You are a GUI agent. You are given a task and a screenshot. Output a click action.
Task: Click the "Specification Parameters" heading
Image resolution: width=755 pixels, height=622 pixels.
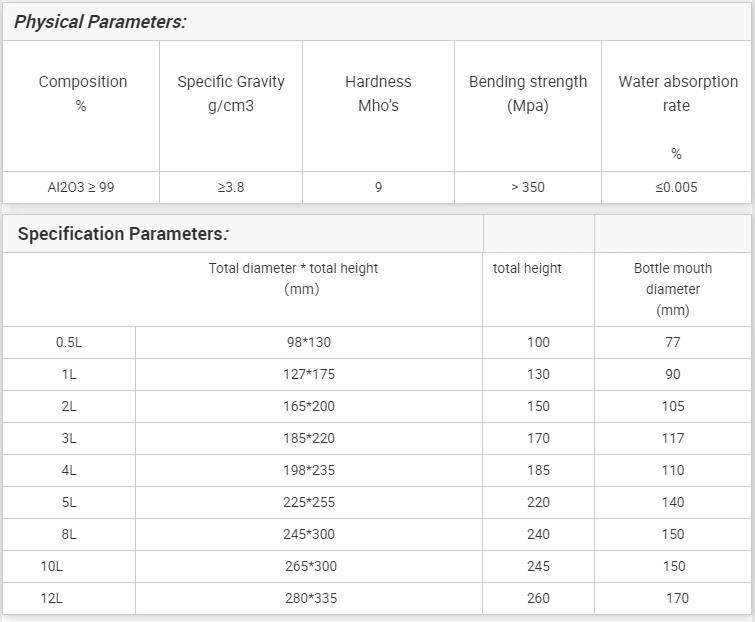click(124, 235)
